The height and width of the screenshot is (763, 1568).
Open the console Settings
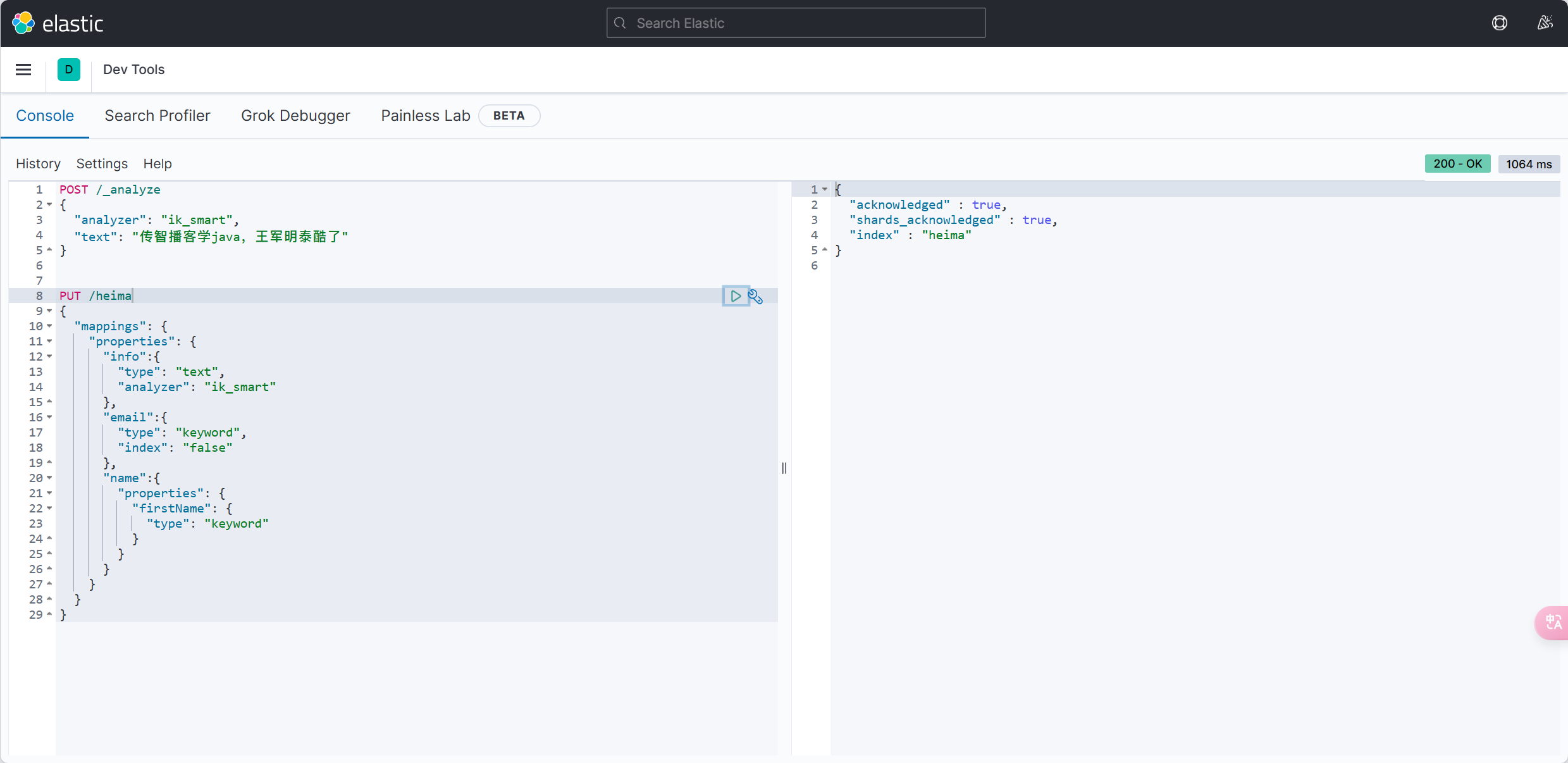pyautogui.click(x=102, y=164)
